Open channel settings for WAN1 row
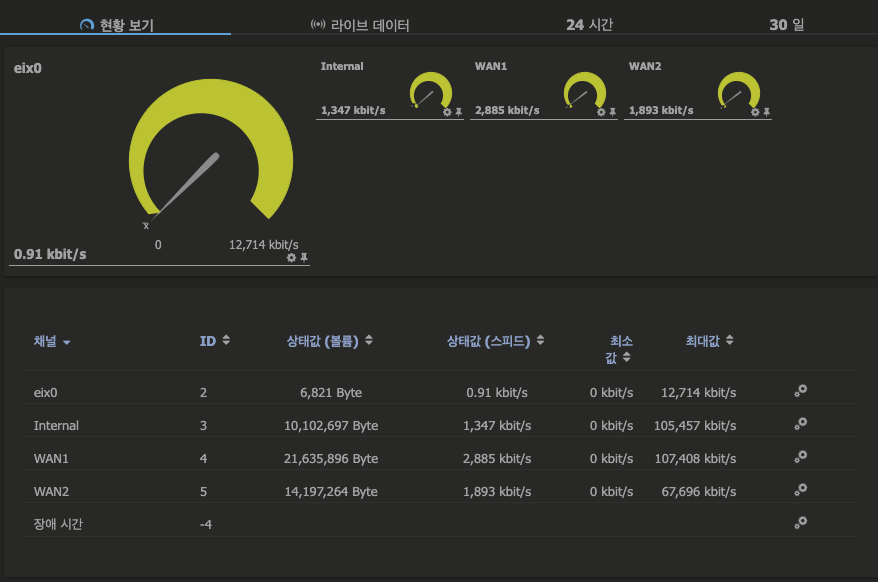This screenshot has width=878, height=582. [x=801, y=457]
